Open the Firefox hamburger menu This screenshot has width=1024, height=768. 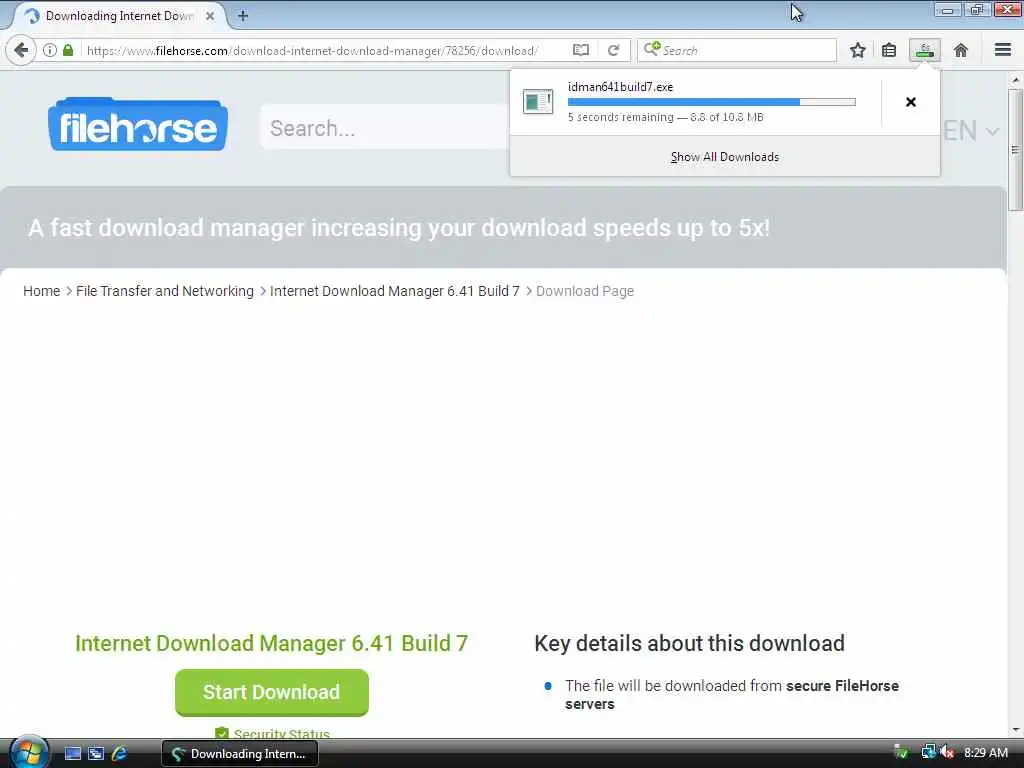[x=1002, y=50]
